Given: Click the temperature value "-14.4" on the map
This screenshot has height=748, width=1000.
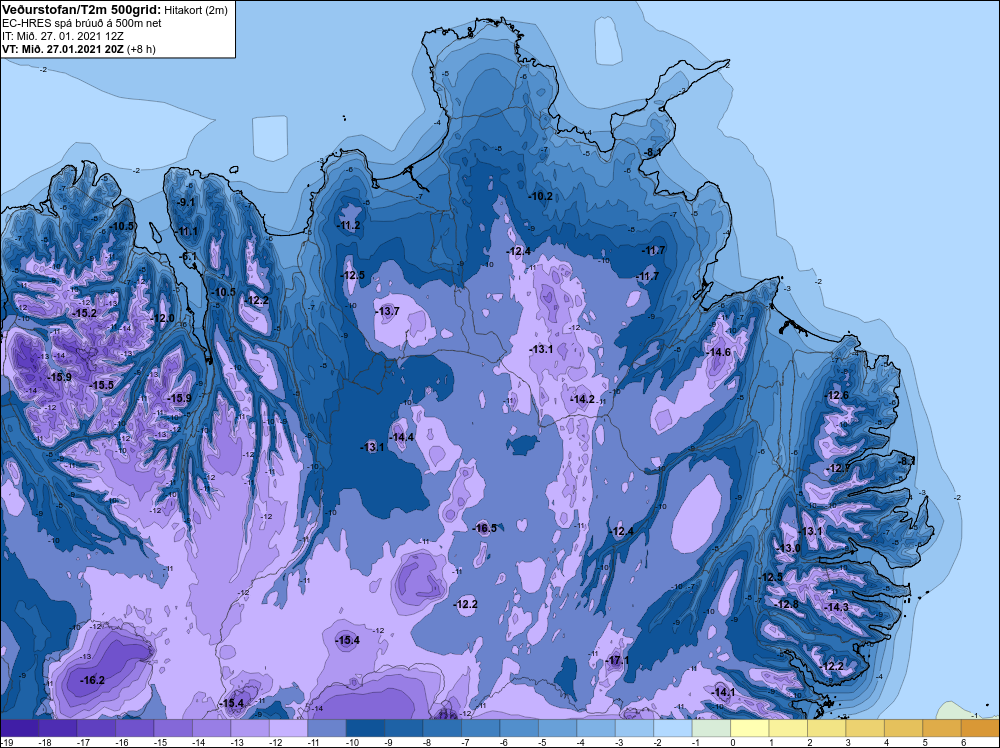Looking at the screenshot, I should (x=402, y=437).
